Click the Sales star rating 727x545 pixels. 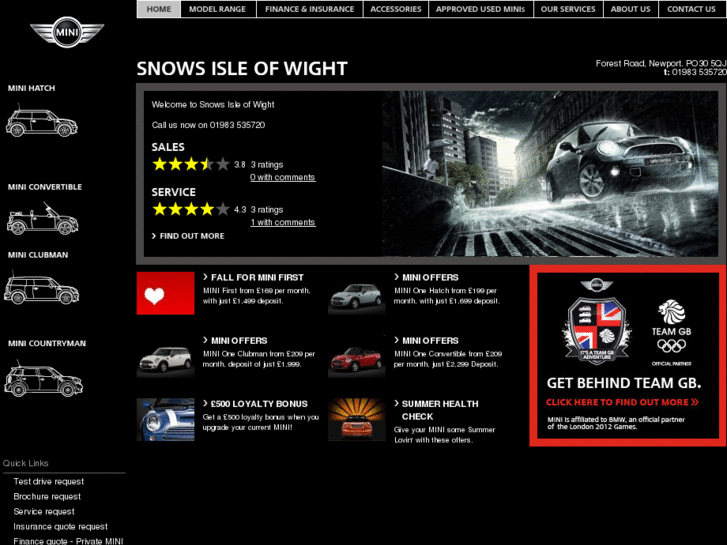pos(191,164)
